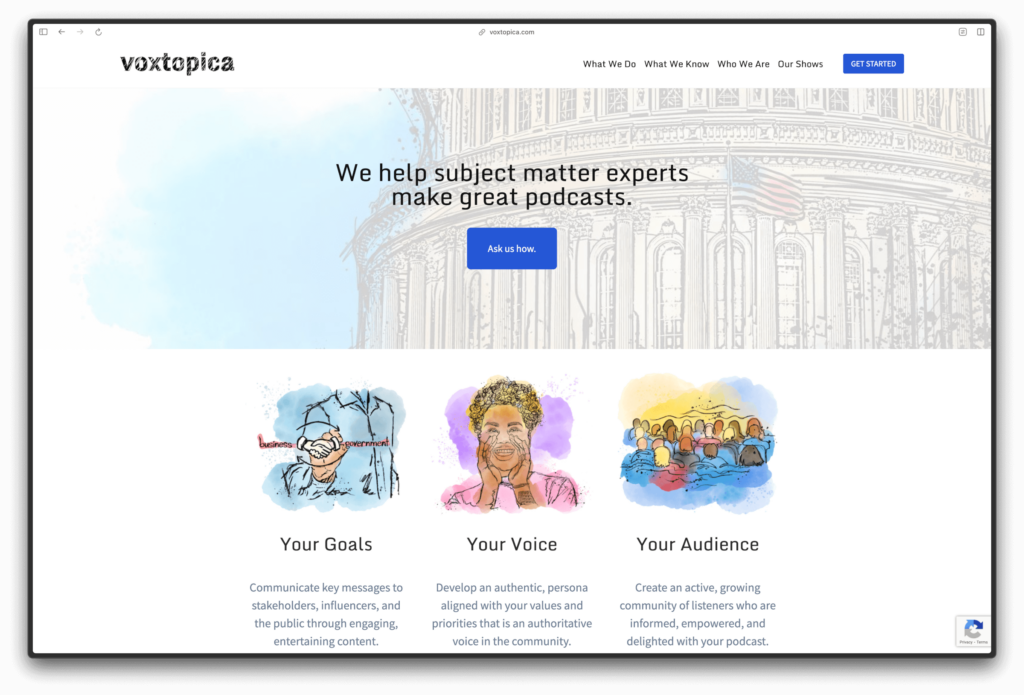Screen dimensions: 1024x695
Task: Click the reCAPTCHA badge
Action: [973, 631]
